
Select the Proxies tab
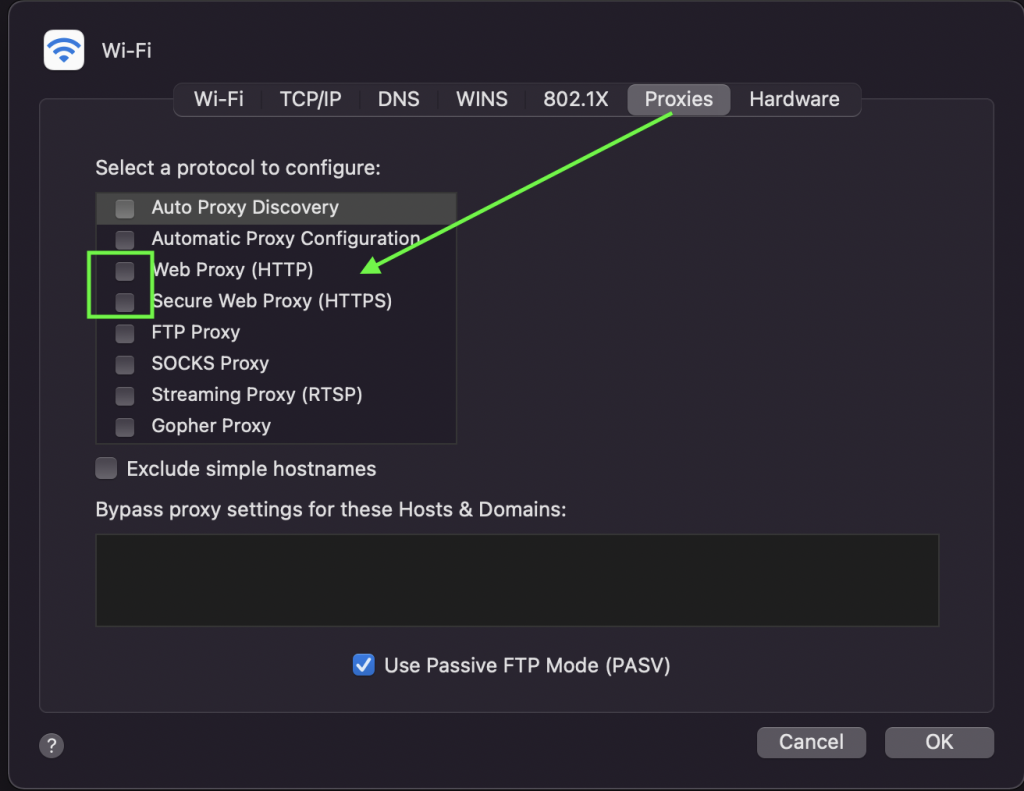point(679,99)
